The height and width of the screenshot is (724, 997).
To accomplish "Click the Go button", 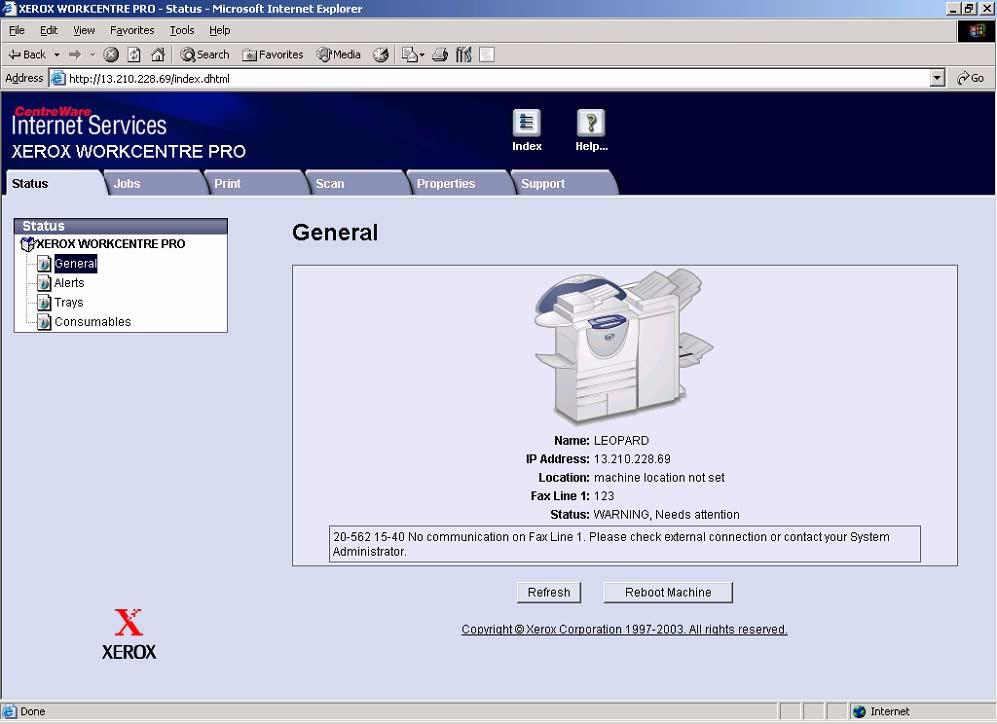I will coord(970,79).
